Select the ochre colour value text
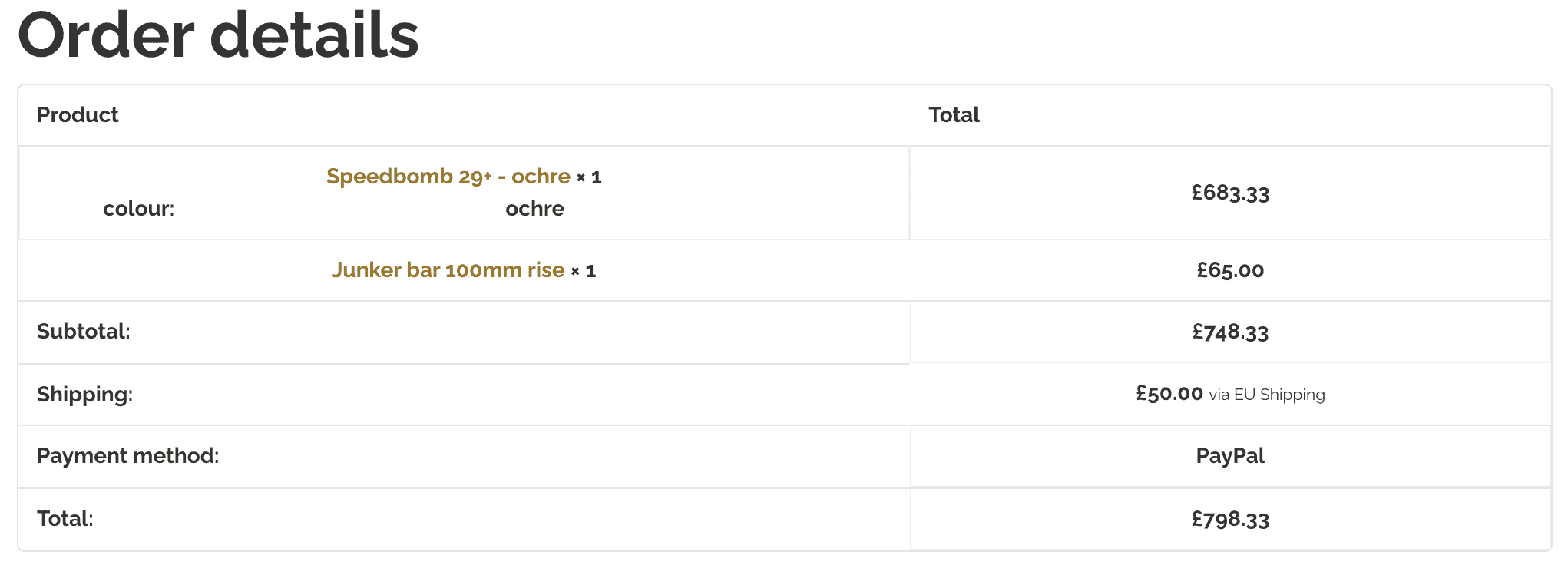Viewport: 1568px width, 565px height. [x=534, y=209]
